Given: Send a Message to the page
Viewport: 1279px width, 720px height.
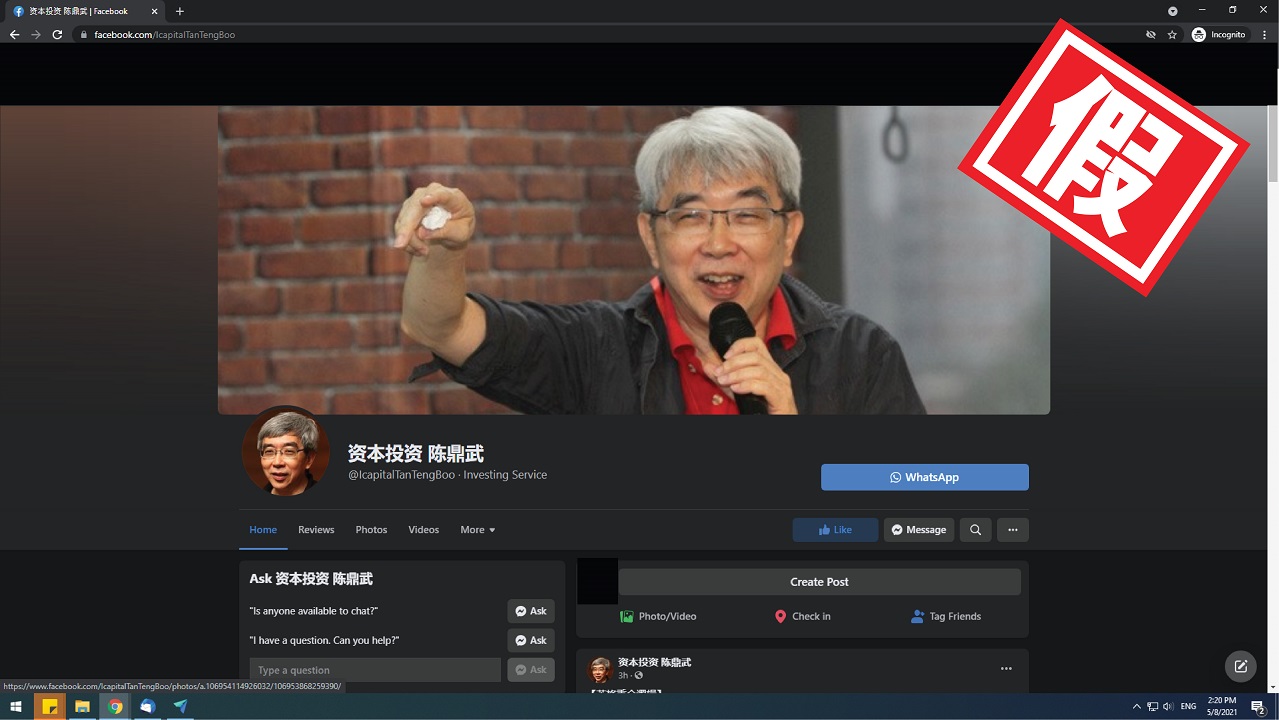Looking at the screenshot, I should pos(918,530).
